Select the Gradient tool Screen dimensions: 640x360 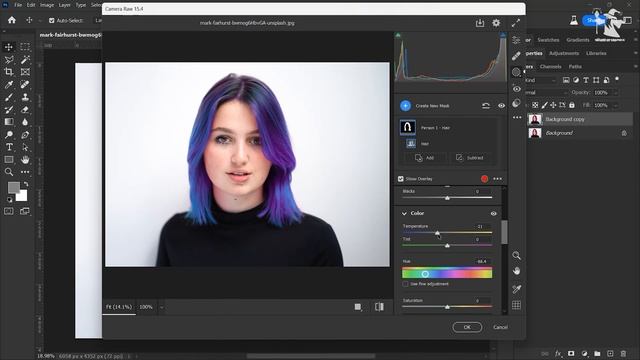pos(9,122)
